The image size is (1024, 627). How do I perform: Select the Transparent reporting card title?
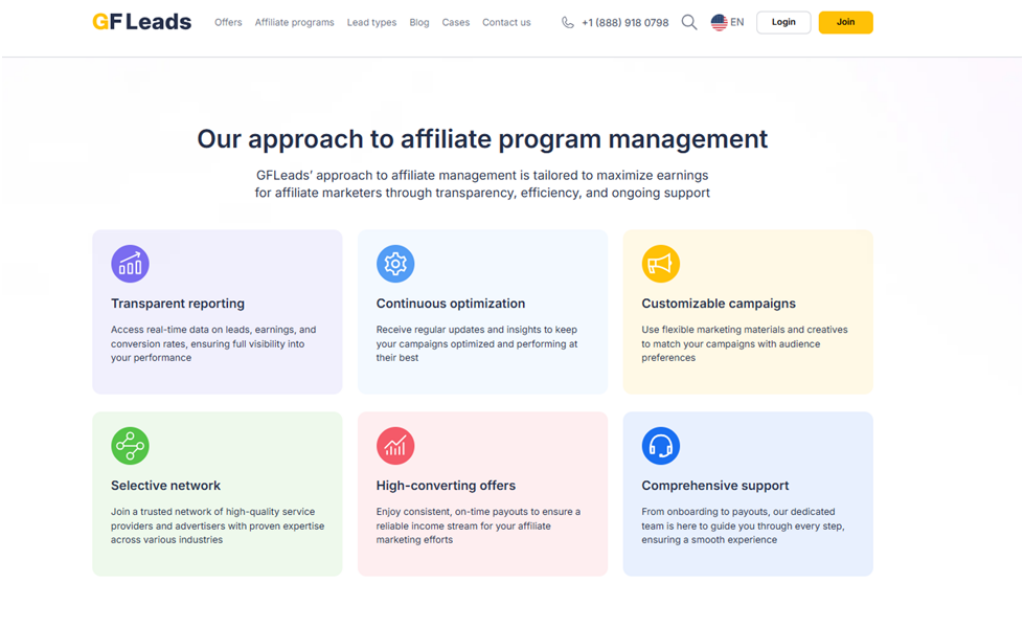point(178,304)
